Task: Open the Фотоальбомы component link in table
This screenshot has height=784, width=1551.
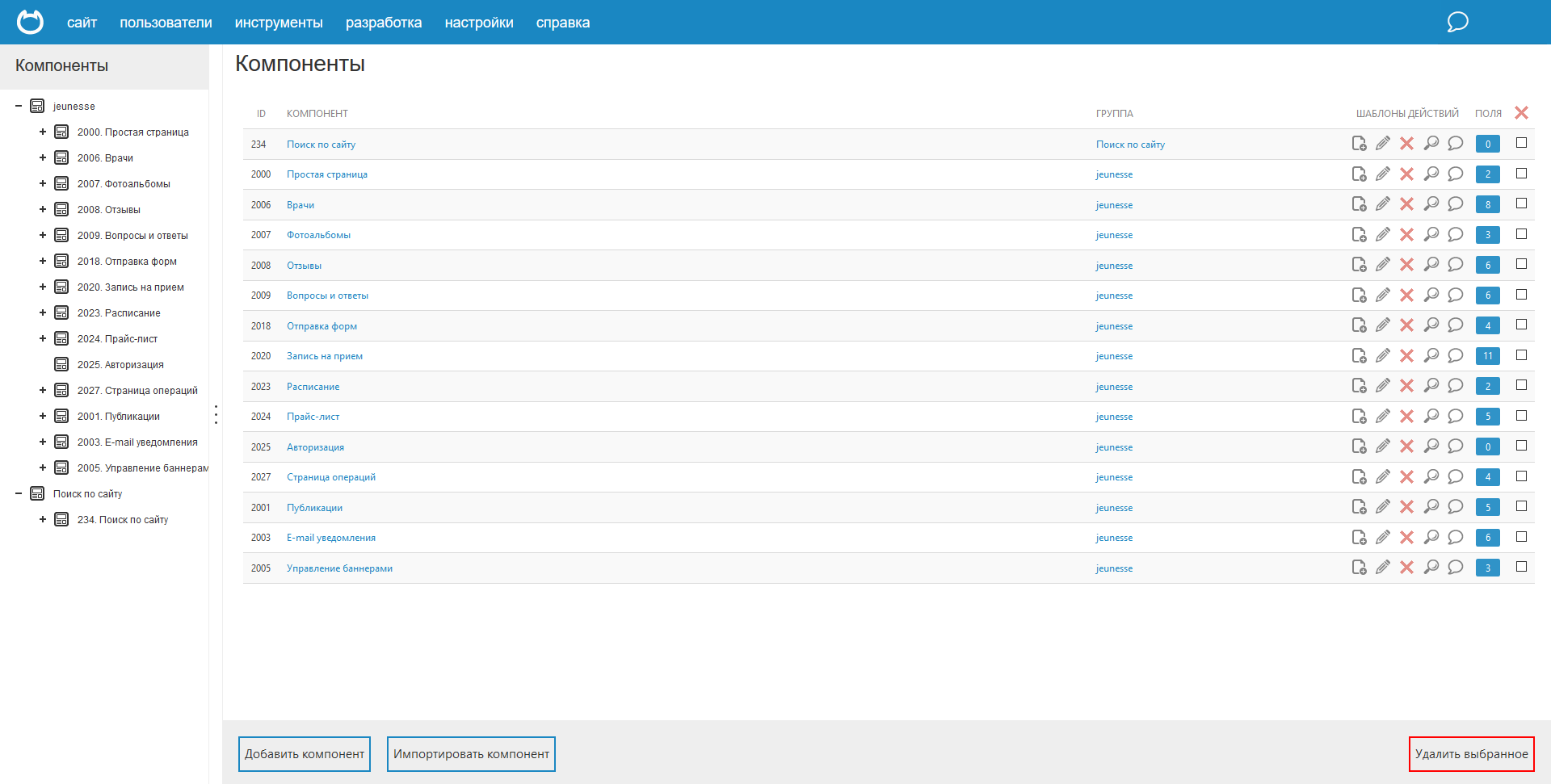Action: point(318,235)
